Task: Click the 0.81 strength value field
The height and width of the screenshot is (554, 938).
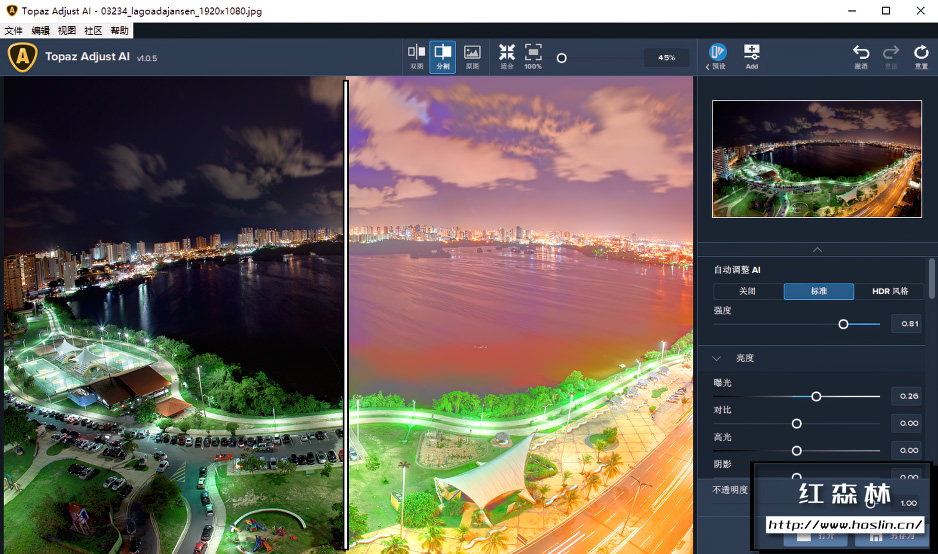Action: (906, 324)
